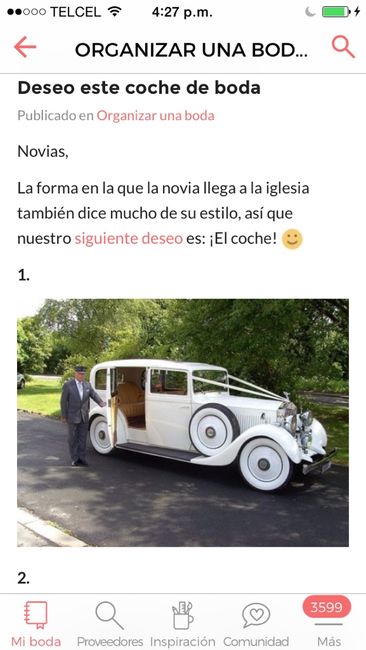Tap the Proveedores magnifier icon
Image resolution: width=366 pixels, height=650 pixels.
109,616
